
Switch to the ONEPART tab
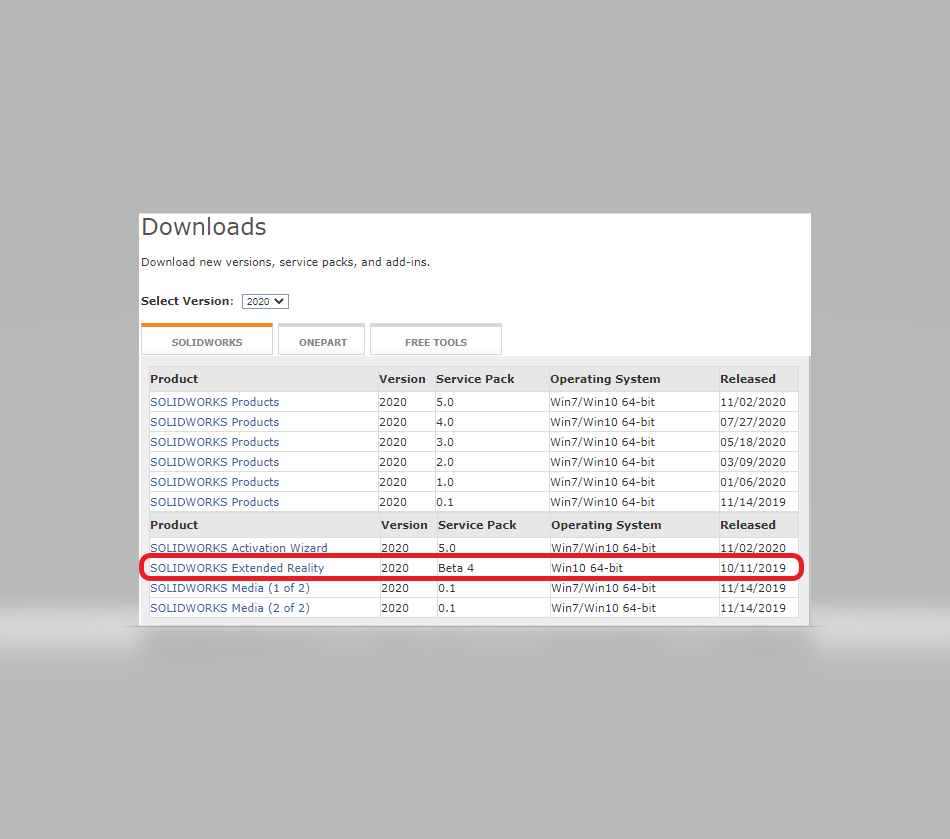(321, 340)
